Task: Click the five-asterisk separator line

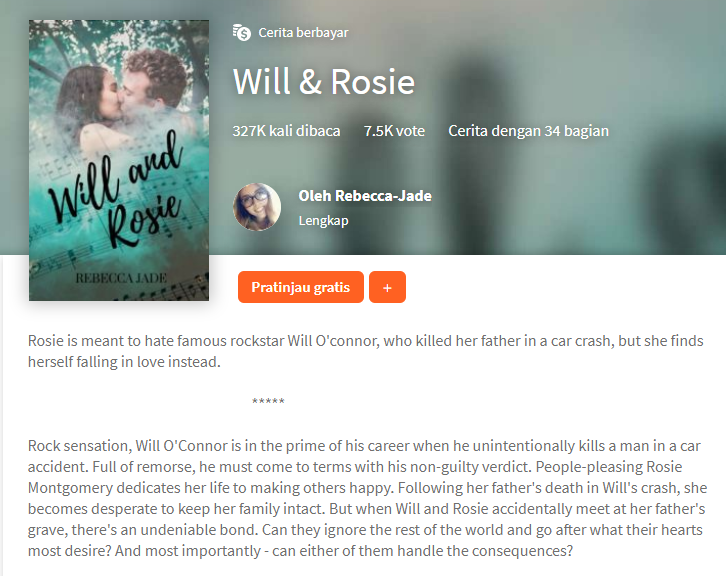Action: pos(268,401)
